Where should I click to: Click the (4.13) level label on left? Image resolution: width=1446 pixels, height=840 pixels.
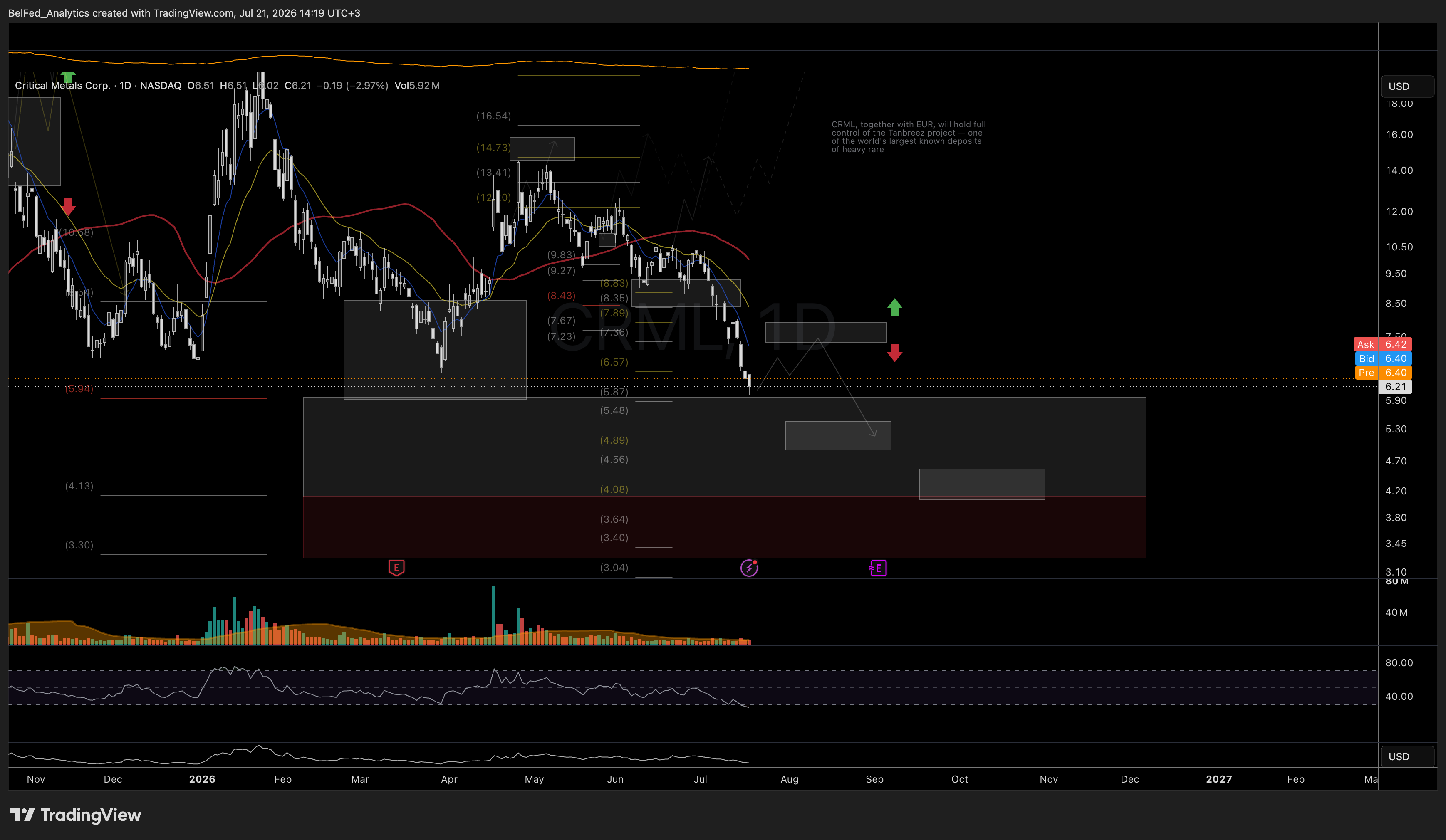(x=79, y=486)
